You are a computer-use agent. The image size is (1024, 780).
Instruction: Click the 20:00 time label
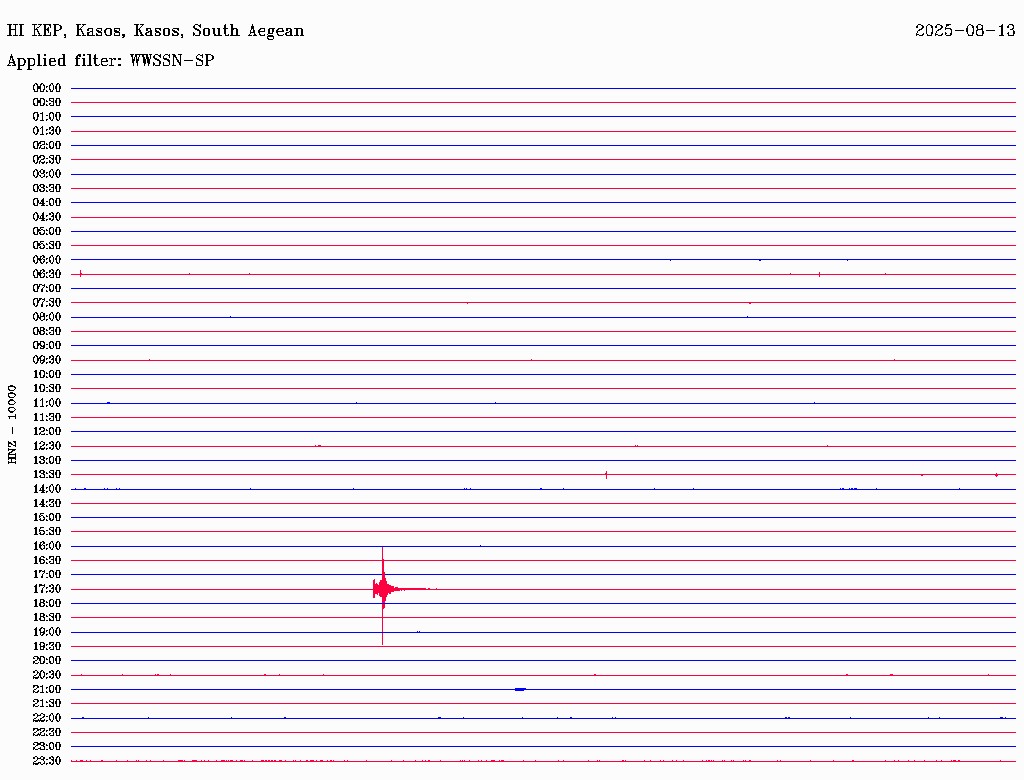coord(46,660)
